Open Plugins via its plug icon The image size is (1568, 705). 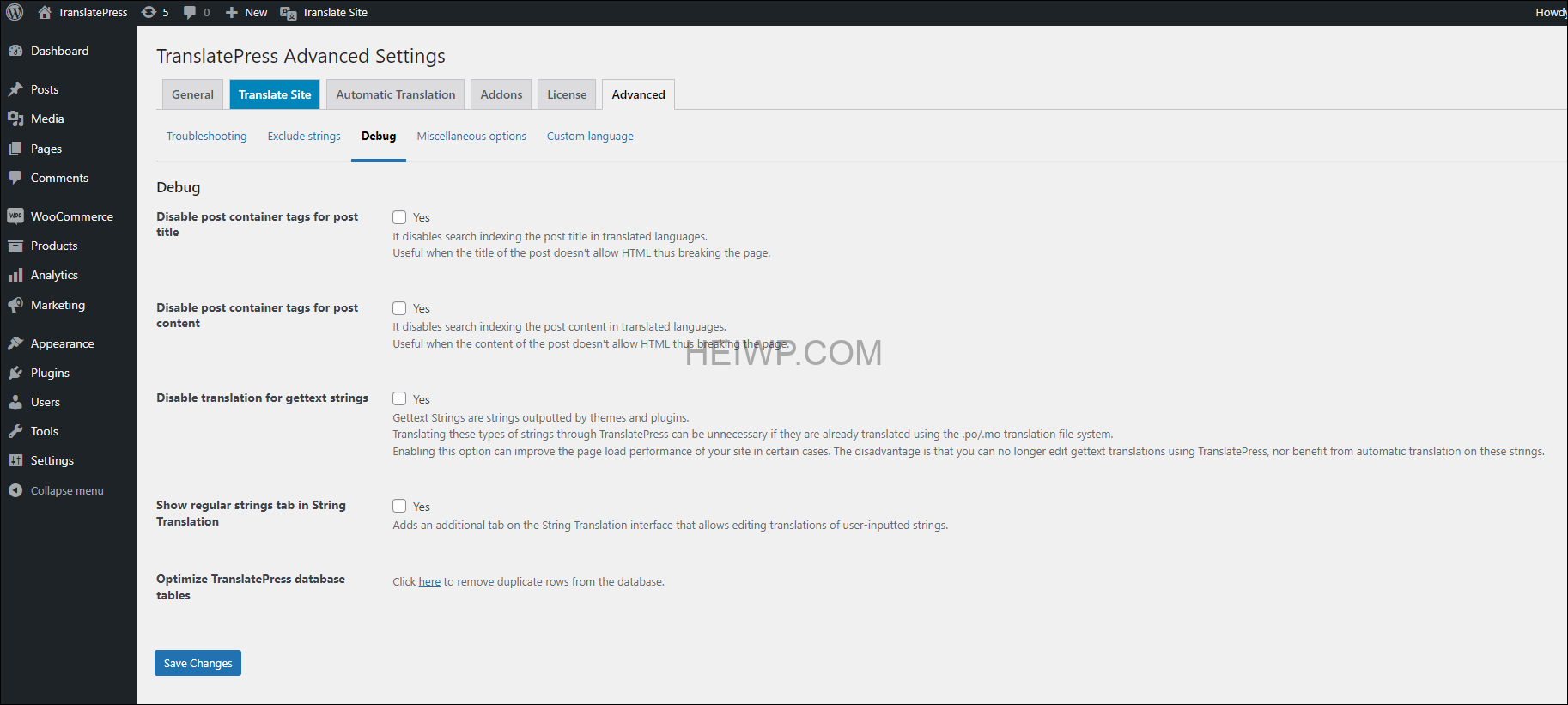(15, 373)
